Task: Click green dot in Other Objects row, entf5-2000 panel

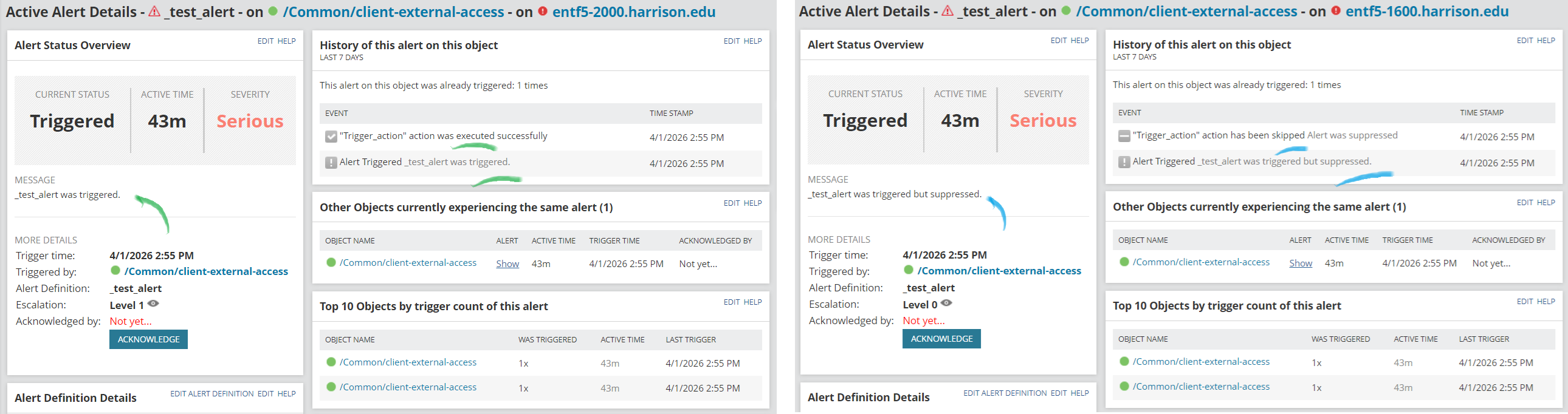Action: click(331, 263)
